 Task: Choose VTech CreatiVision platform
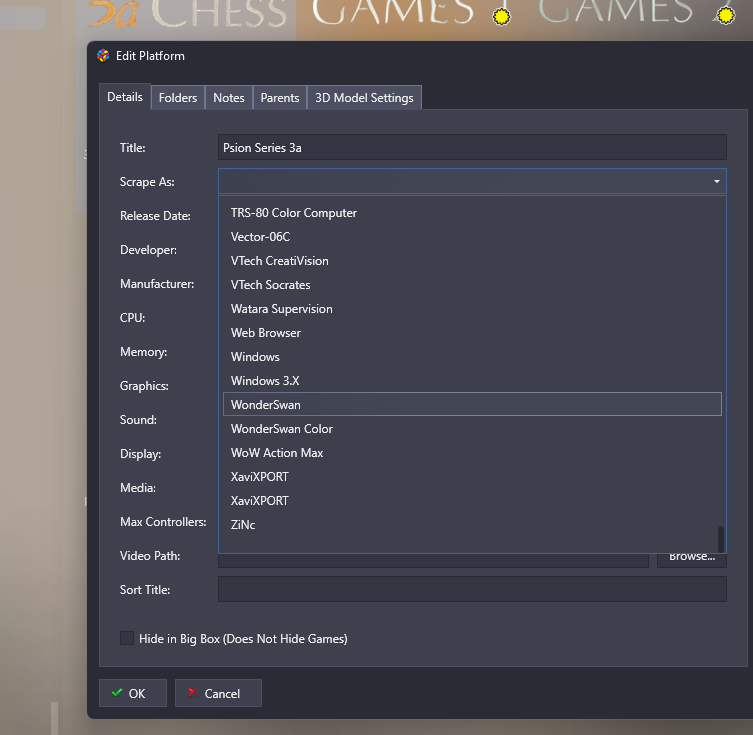[x=472, y=261]
